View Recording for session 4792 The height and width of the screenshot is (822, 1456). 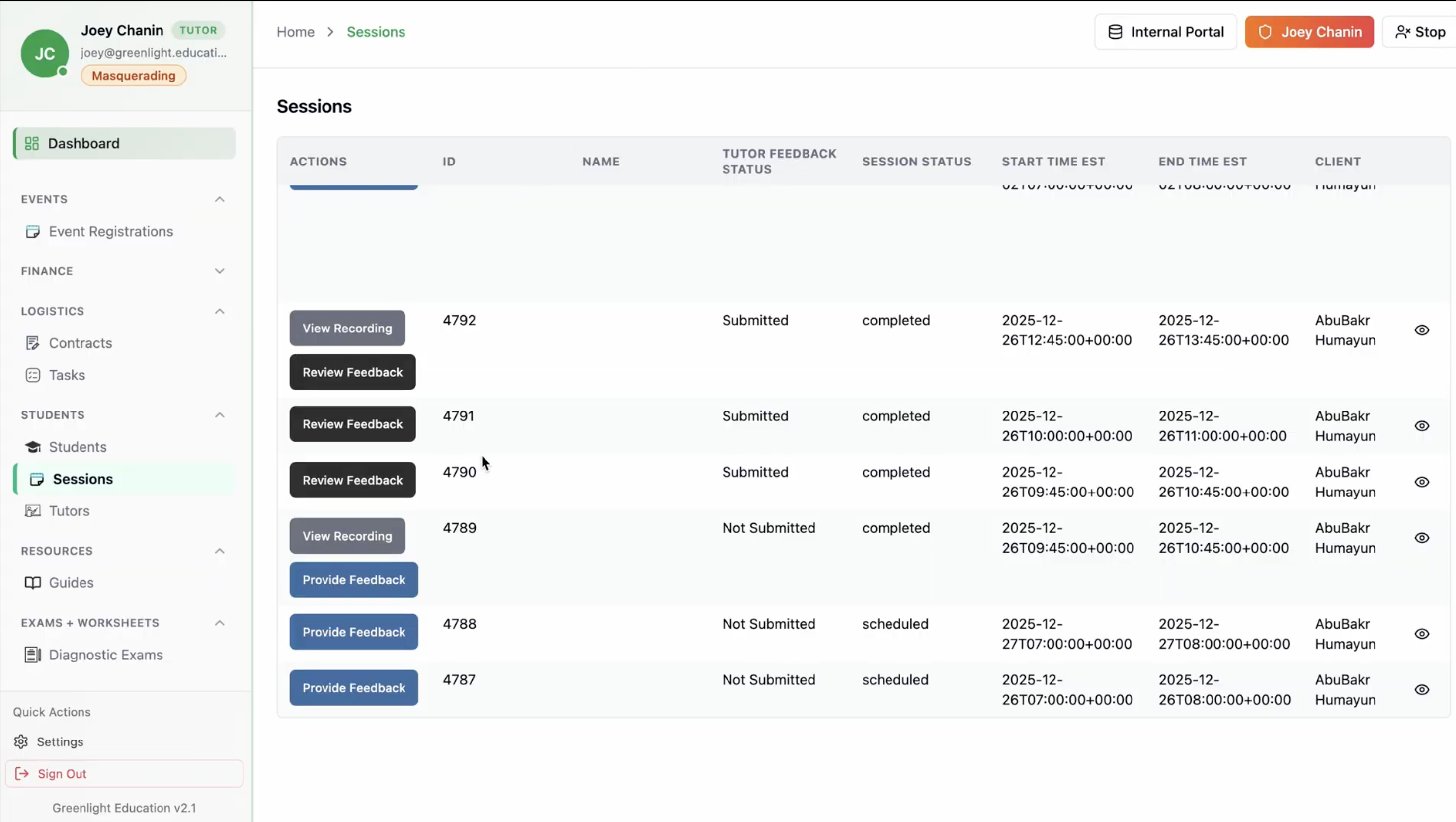(347, 328)
